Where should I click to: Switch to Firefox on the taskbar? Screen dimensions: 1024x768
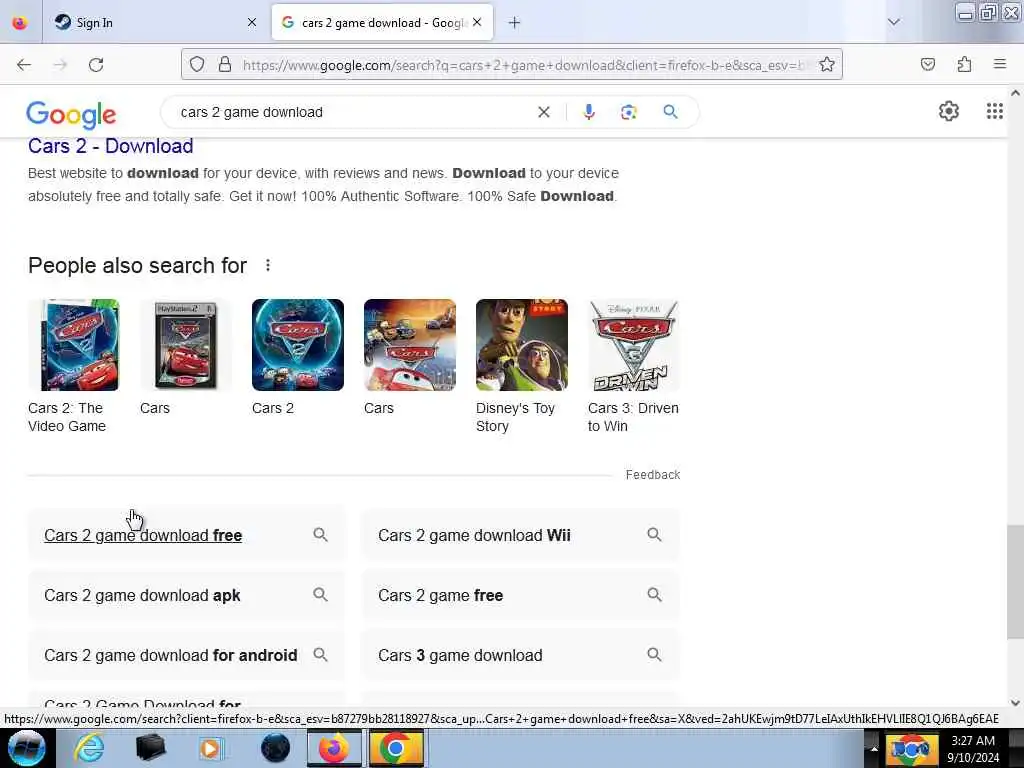tap(334, 748)
